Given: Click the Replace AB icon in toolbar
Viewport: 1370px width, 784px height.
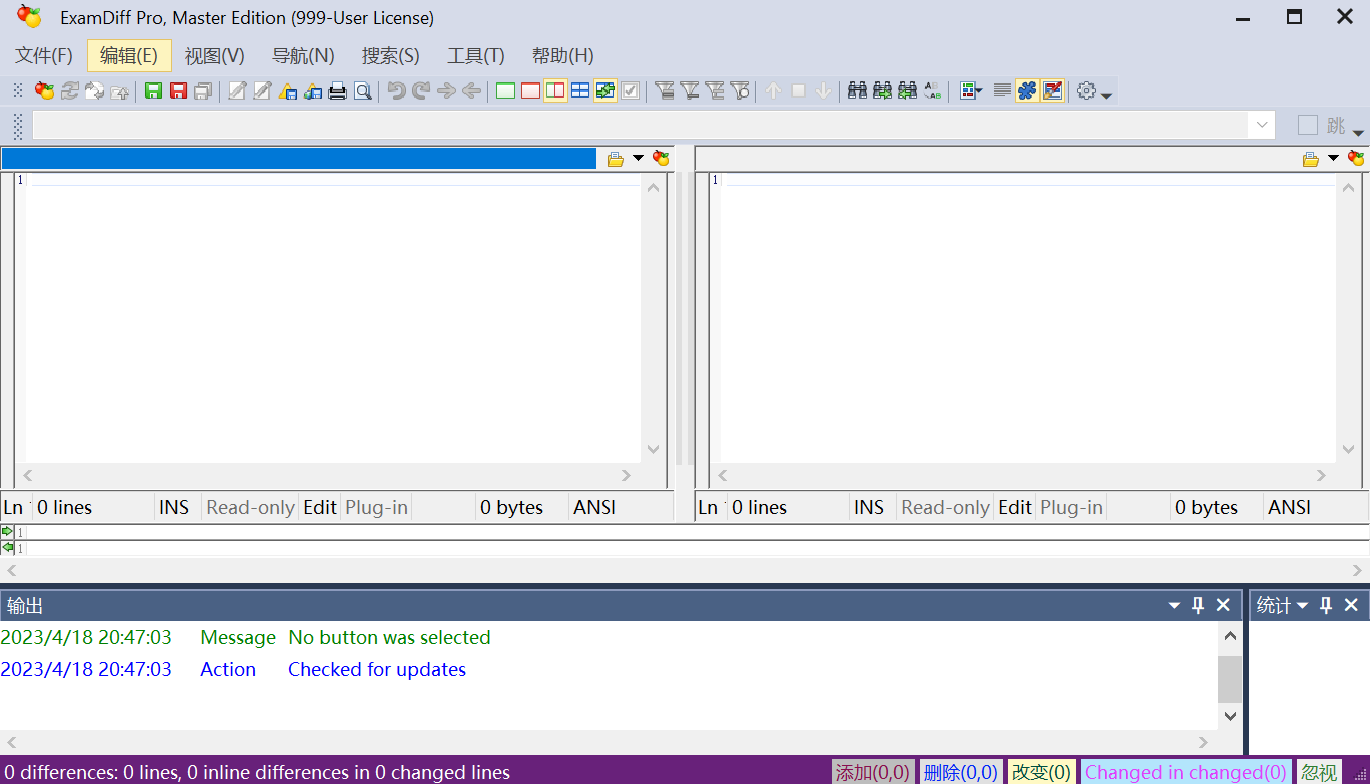Looking at the screenshot, I should (932, 91).
